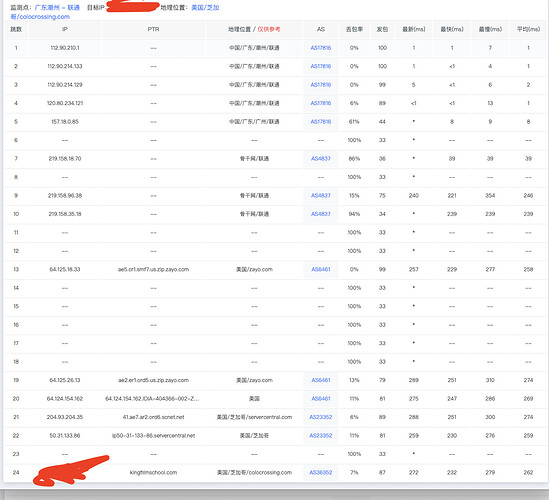Select IP cell 219.158.96.38
549x500 pixels.
click(x=65, y=195)
